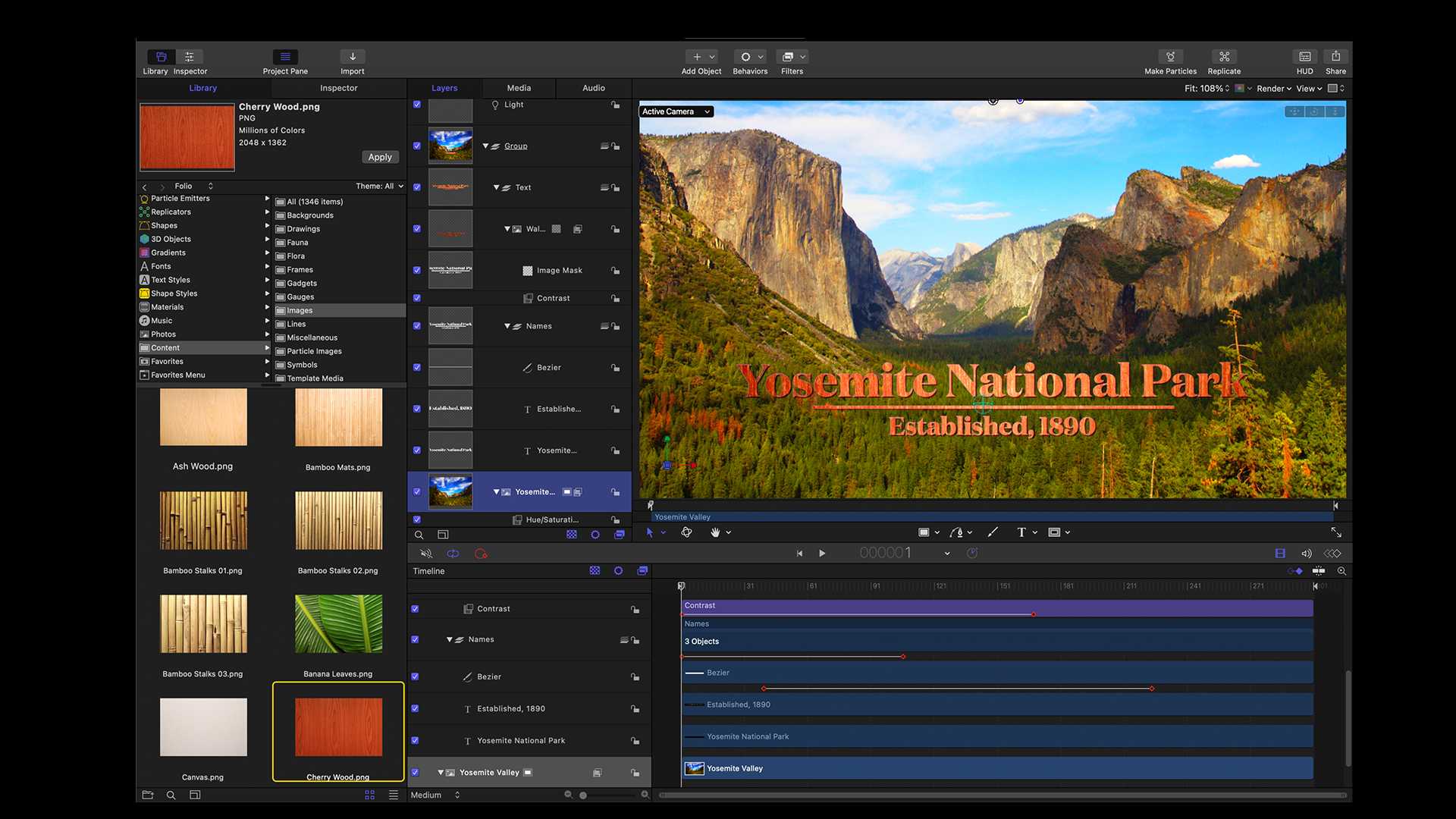Open the HUD panel icon
This screenshot has height=819, width=1456.
click(1304, 57)
